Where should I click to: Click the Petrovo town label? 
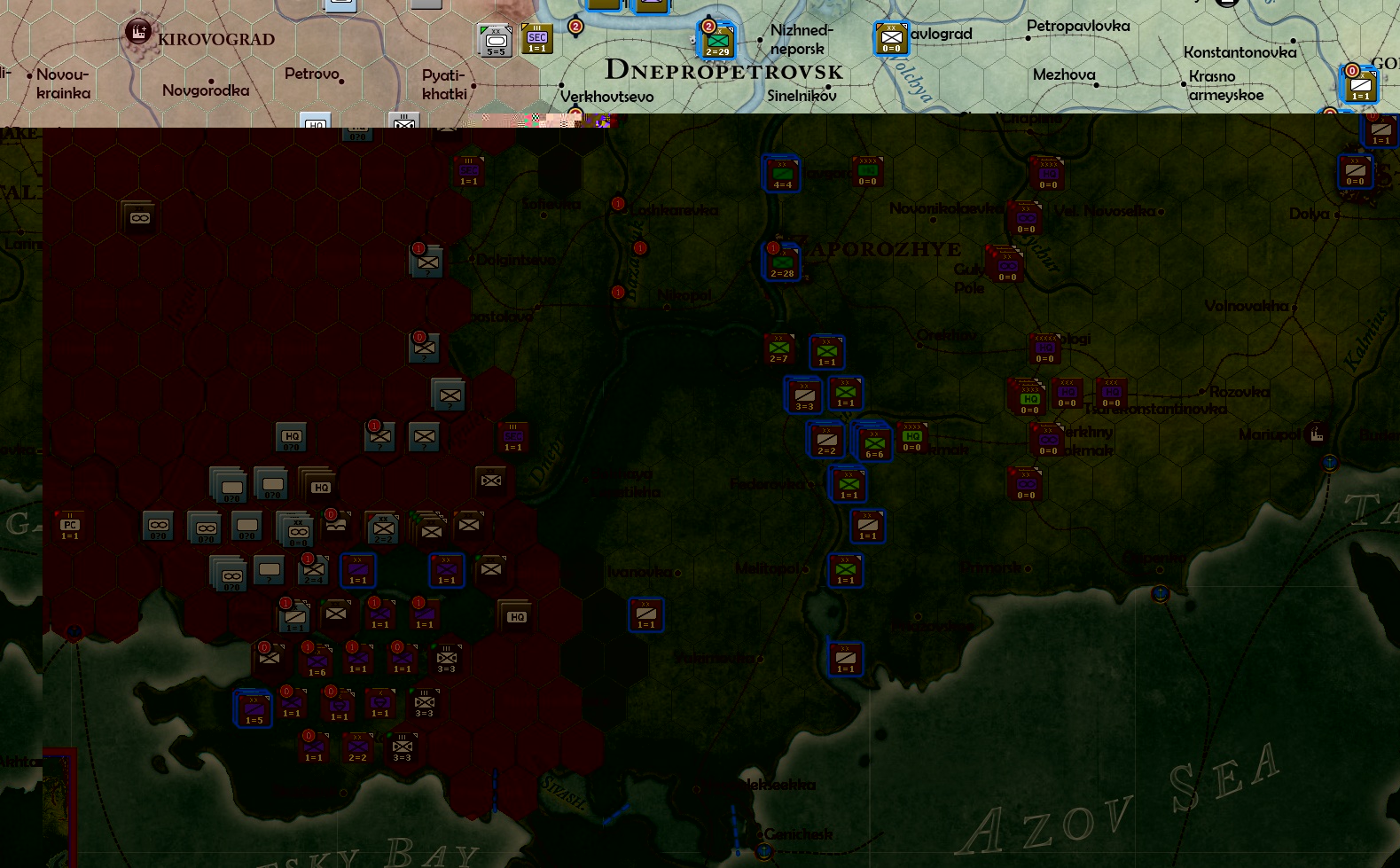pos(311,74)
